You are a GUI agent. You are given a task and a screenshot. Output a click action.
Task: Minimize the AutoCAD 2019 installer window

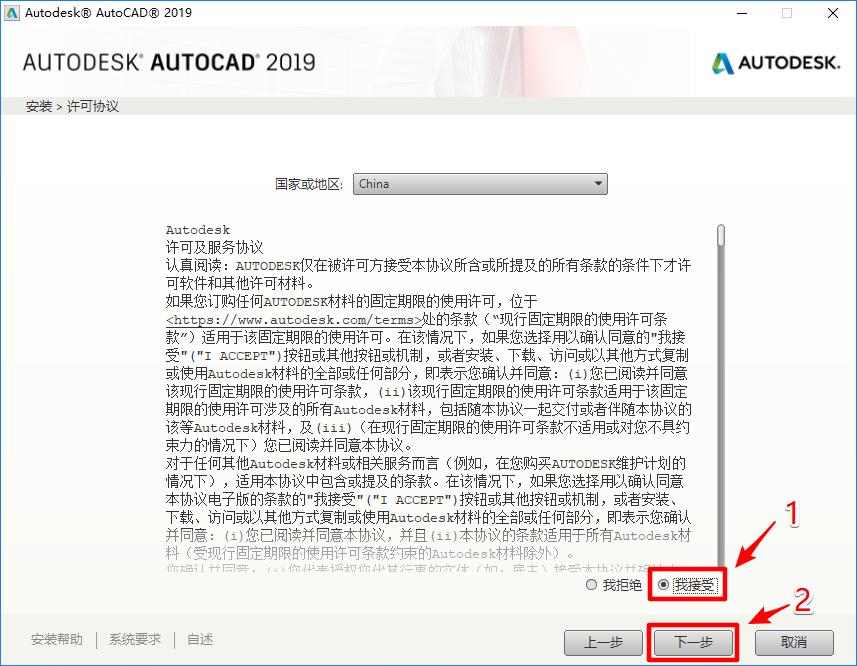click(x=742, y=13)
